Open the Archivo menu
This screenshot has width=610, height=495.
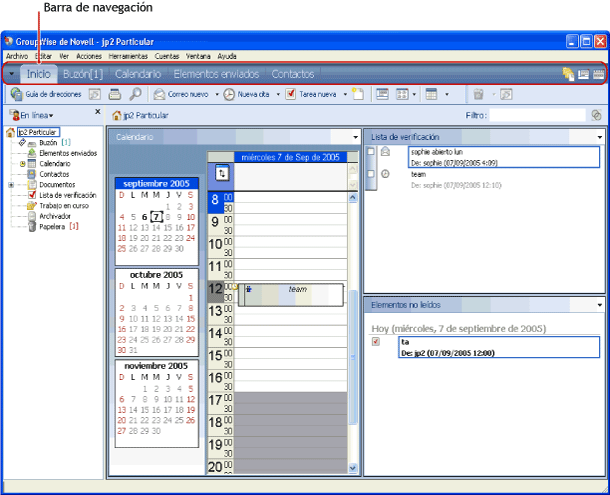pos(17,56)
